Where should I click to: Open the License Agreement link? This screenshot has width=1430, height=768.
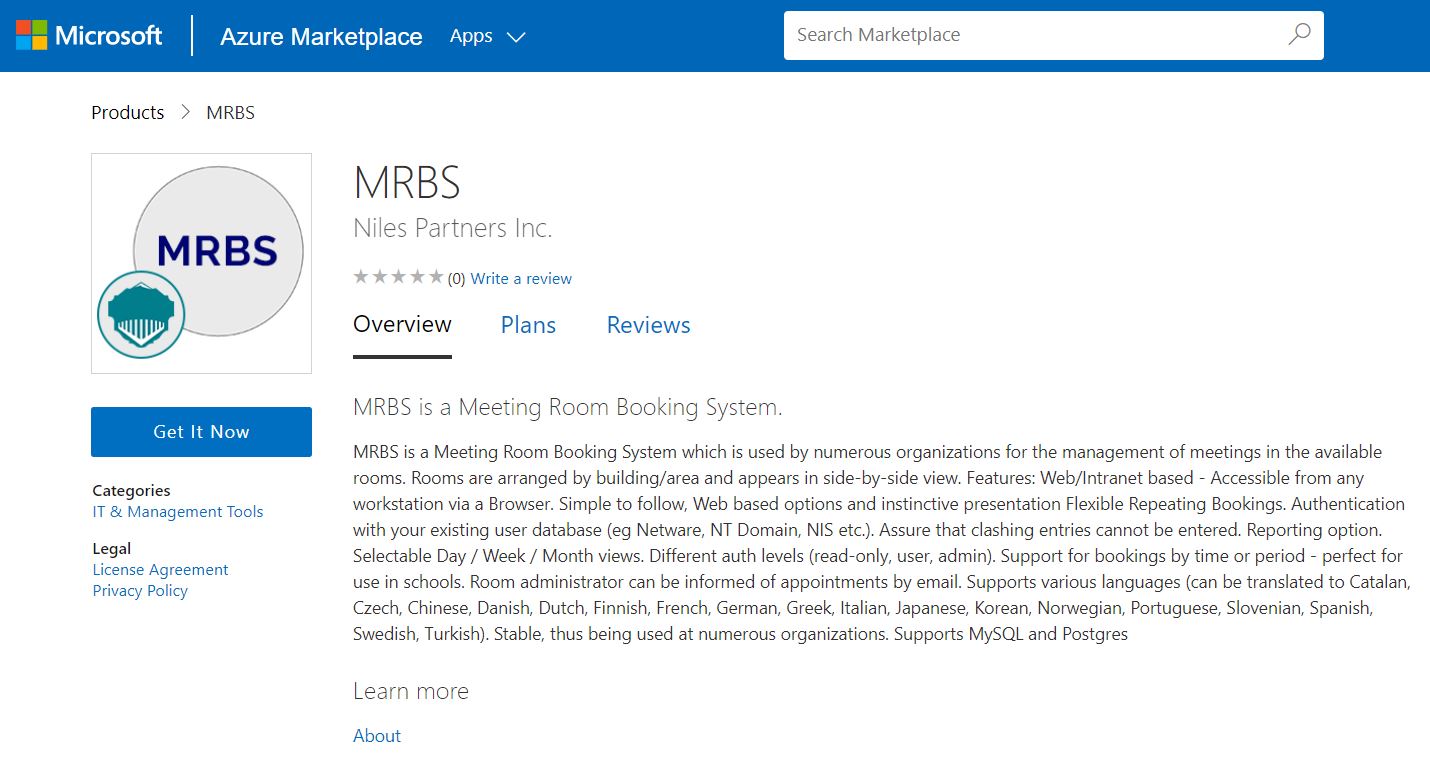click(160, 570)
